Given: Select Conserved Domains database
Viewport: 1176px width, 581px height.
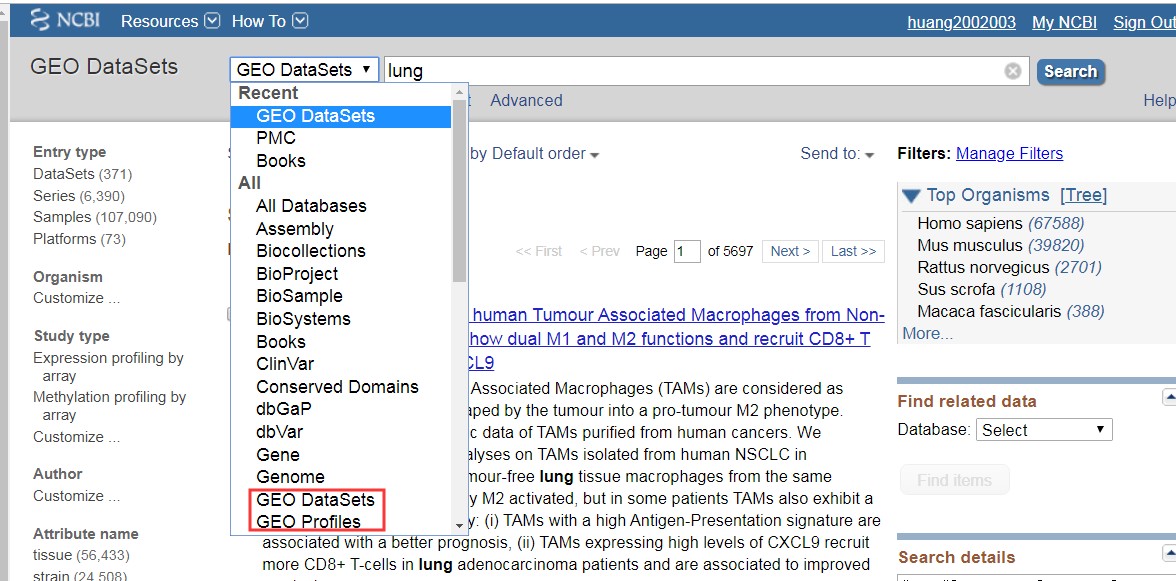Looking at the screenshot, I should [x=338, y=387].
